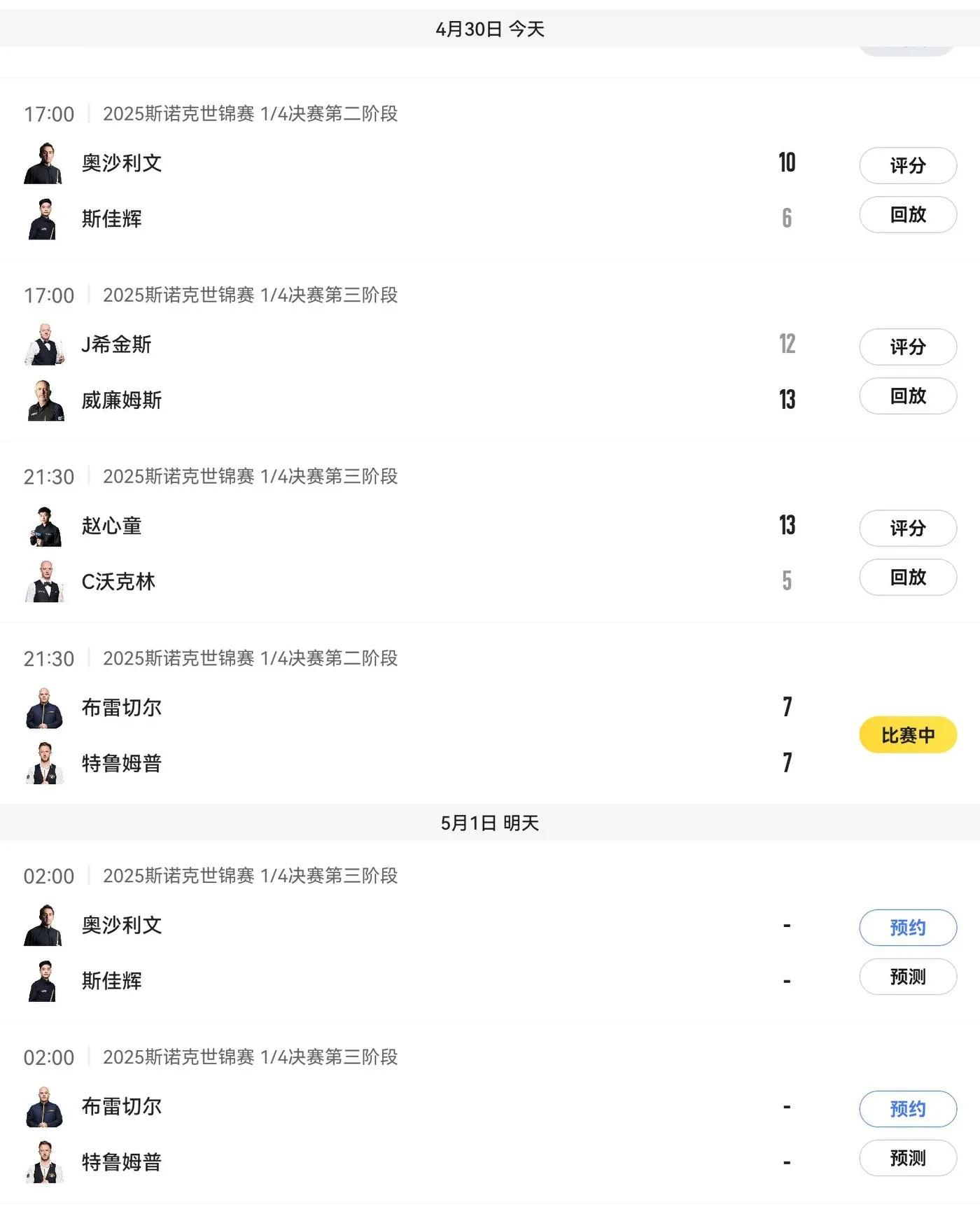Open 评分 for J希金斯 vs 威廉姆斯
The width and height of the screenshot is (980, 1207).
908,347
